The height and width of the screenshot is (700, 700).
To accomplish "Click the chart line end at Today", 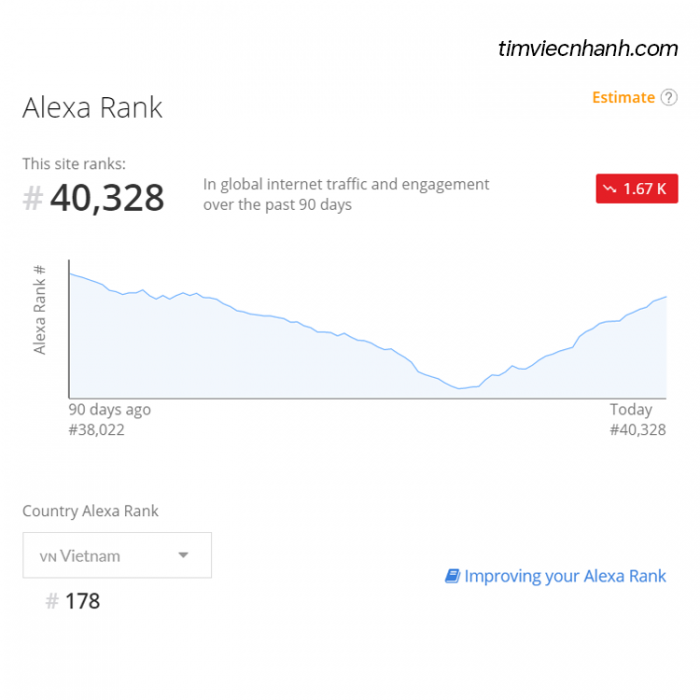I will (x=666, y=297).
